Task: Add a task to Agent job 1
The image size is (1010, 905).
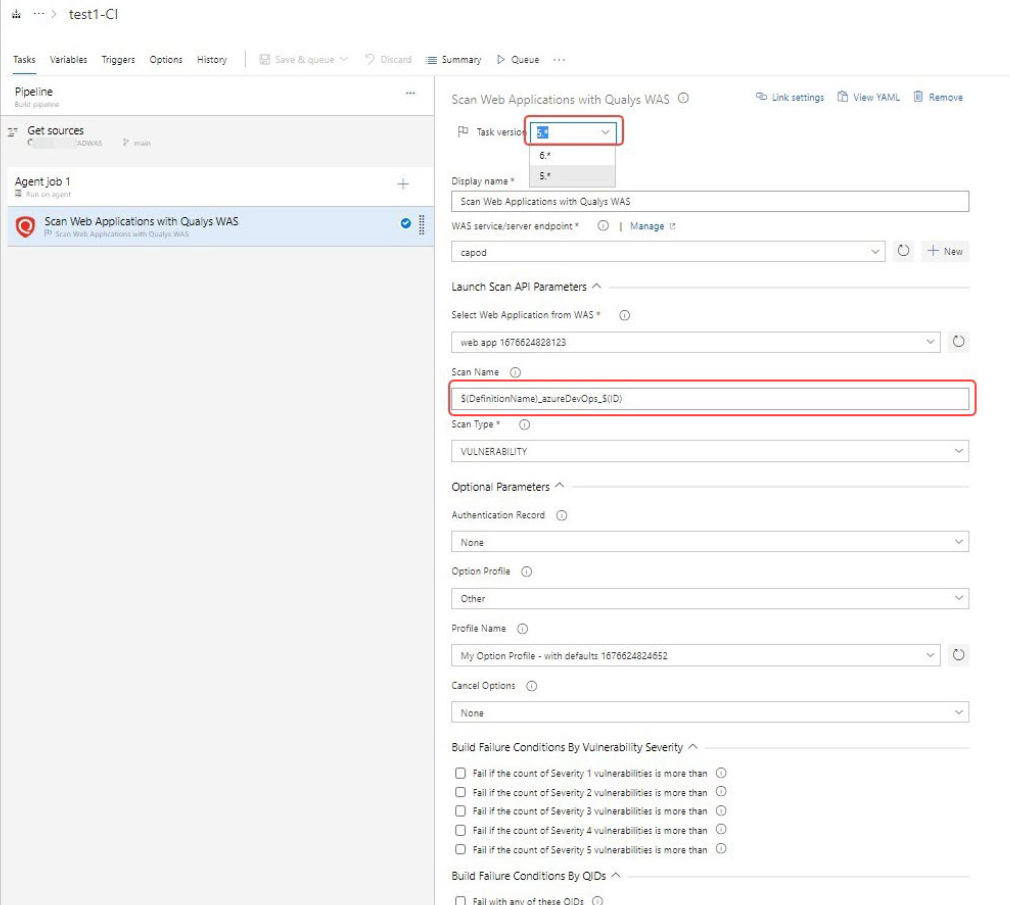Action: (403, 184)
